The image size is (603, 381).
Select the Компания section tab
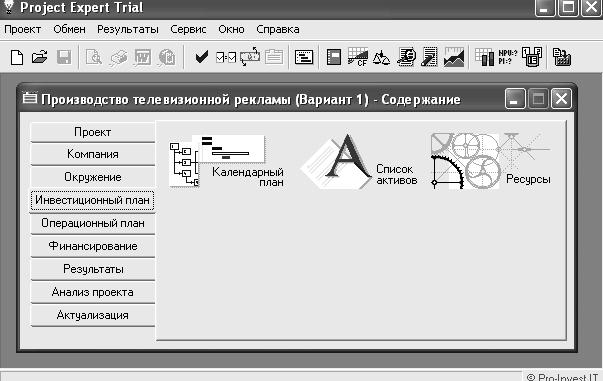click(92, 154)
